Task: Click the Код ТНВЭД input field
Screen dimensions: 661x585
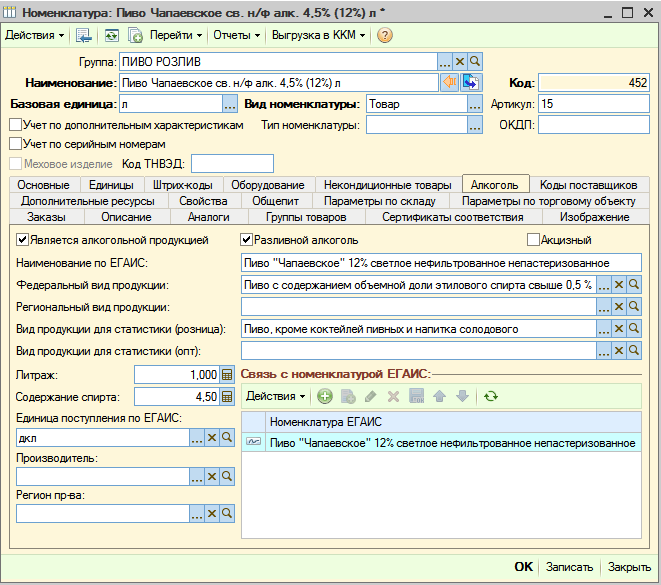Action: pyautogui.click(x=232, y=164)
